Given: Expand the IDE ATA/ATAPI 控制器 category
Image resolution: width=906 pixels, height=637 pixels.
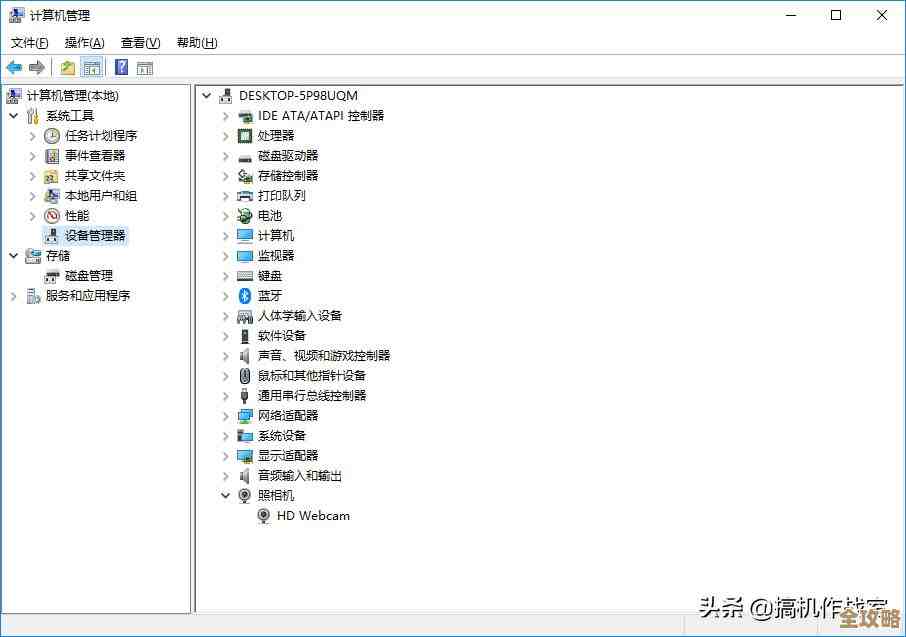Looking at the screenshot, I should click(x=225, y=115).
